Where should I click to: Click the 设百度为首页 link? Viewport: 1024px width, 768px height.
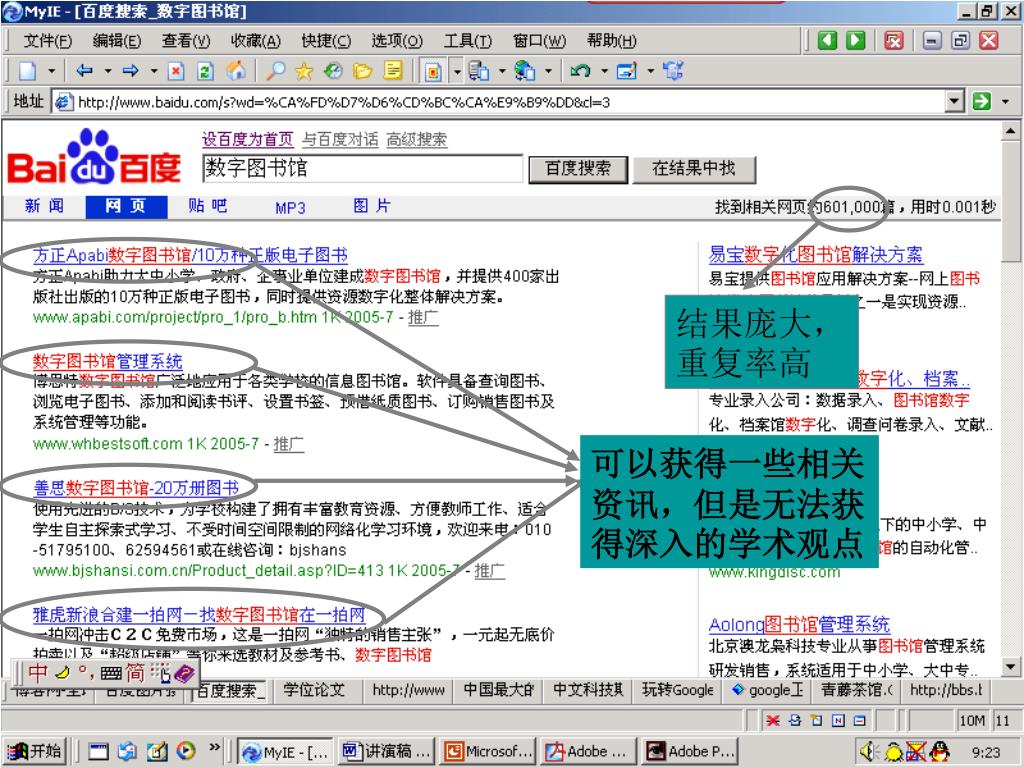(248, 139)
